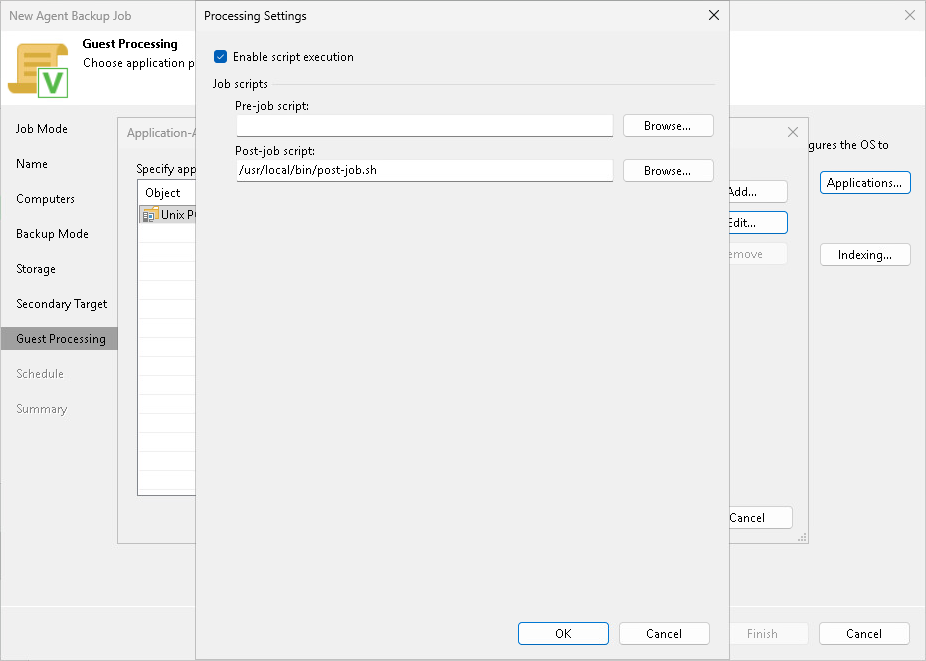Go to the Name wizard step
926x661 pixels.
[x=32, y=164]
